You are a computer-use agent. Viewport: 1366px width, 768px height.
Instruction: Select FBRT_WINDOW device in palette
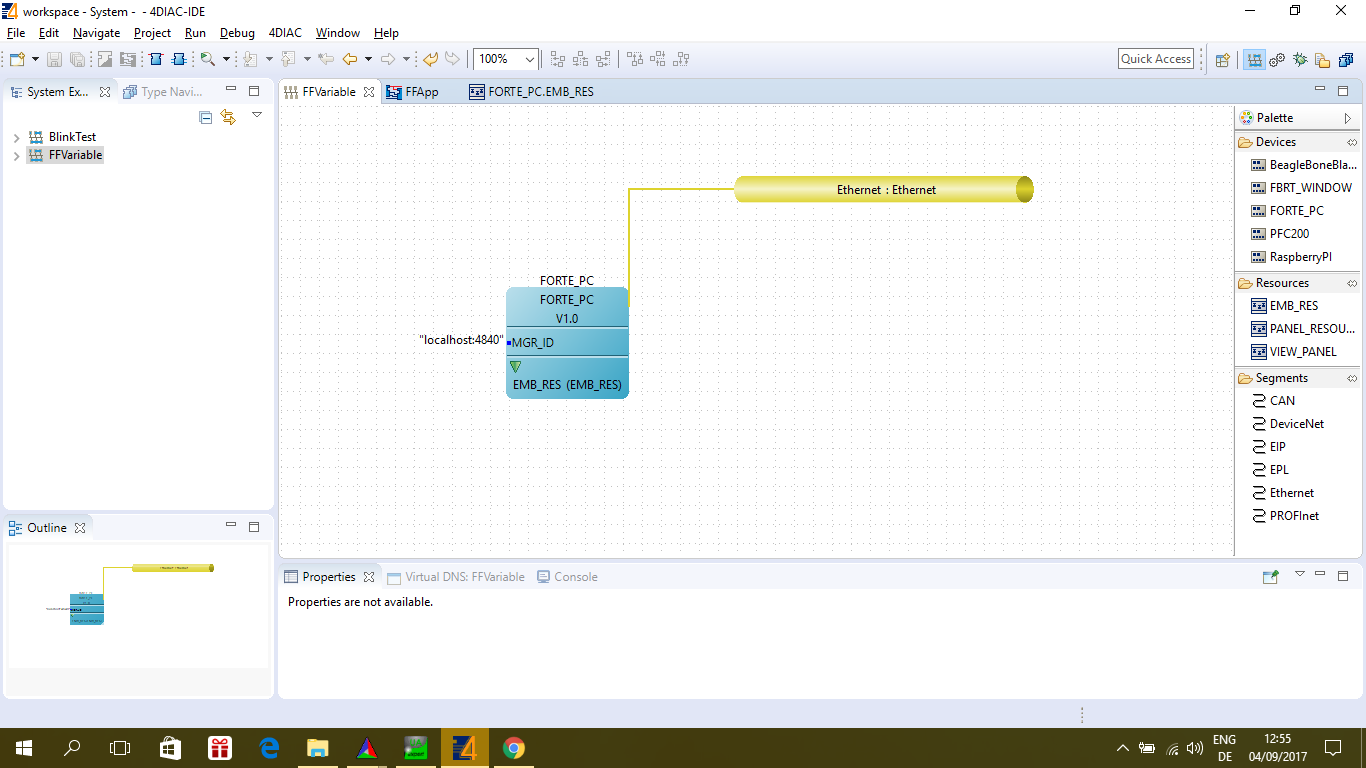coord(1301,188)
